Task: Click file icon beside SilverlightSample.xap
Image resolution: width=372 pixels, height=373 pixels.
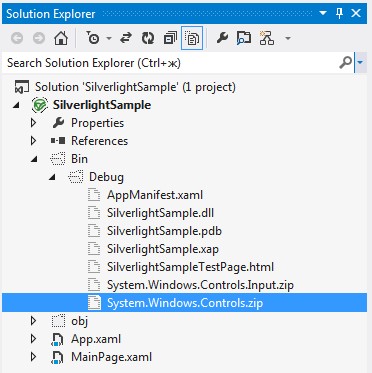Action: click(x=94, y=249)
